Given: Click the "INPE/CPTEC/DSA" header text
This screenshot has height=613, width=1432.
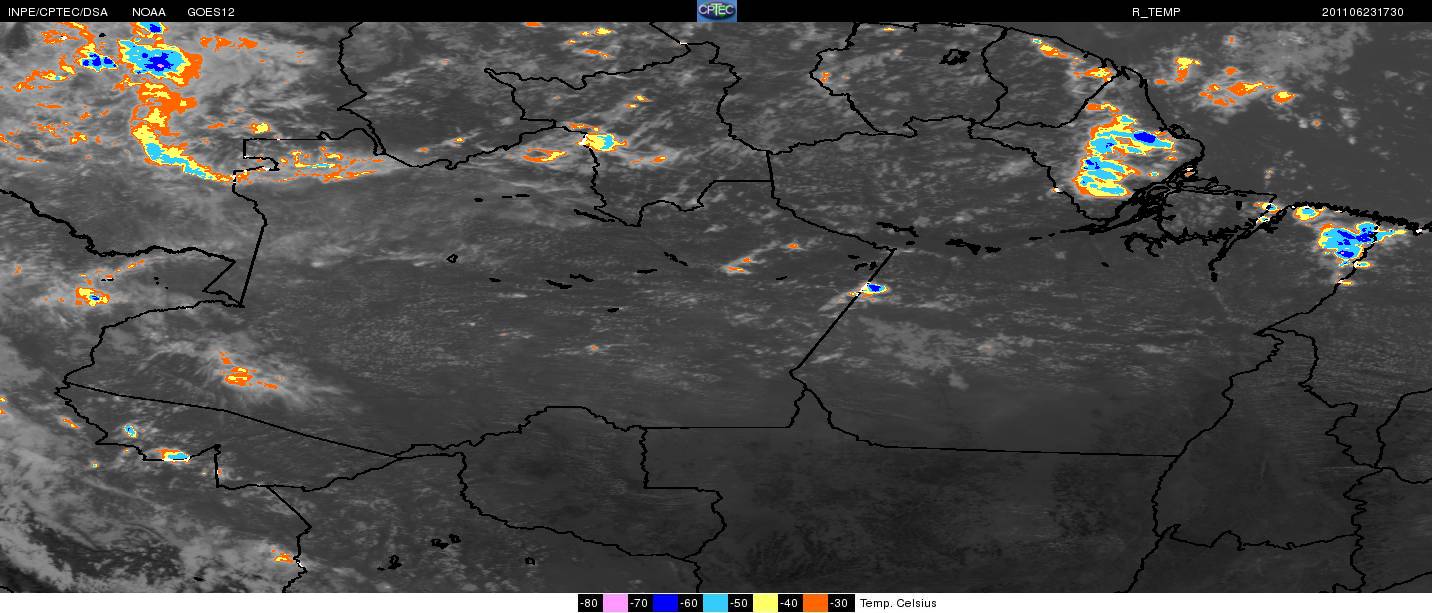Looking at the screenshot, I should point(57,12).
